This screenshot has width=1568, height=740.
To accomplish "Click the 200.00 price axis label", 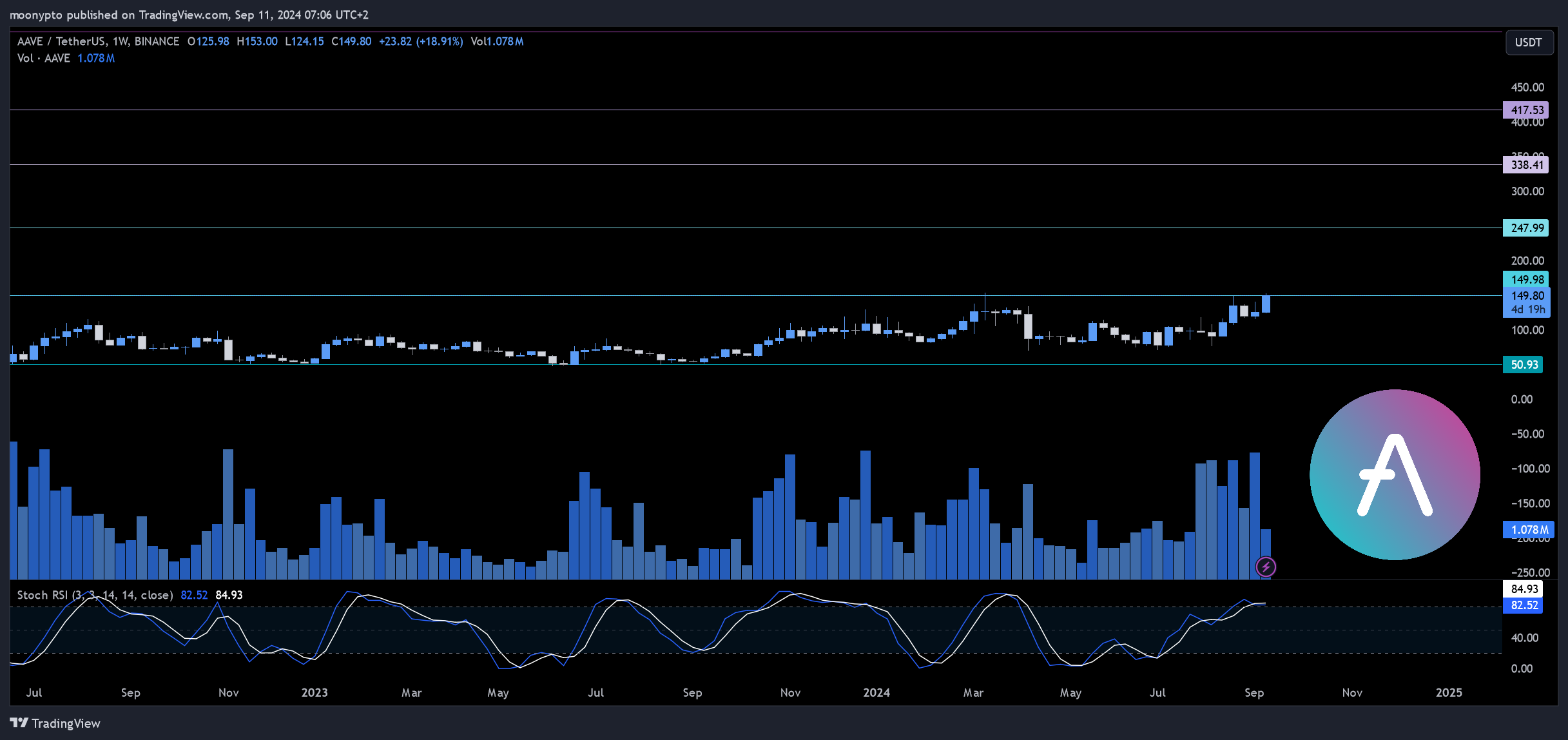I will point(1527,261).
